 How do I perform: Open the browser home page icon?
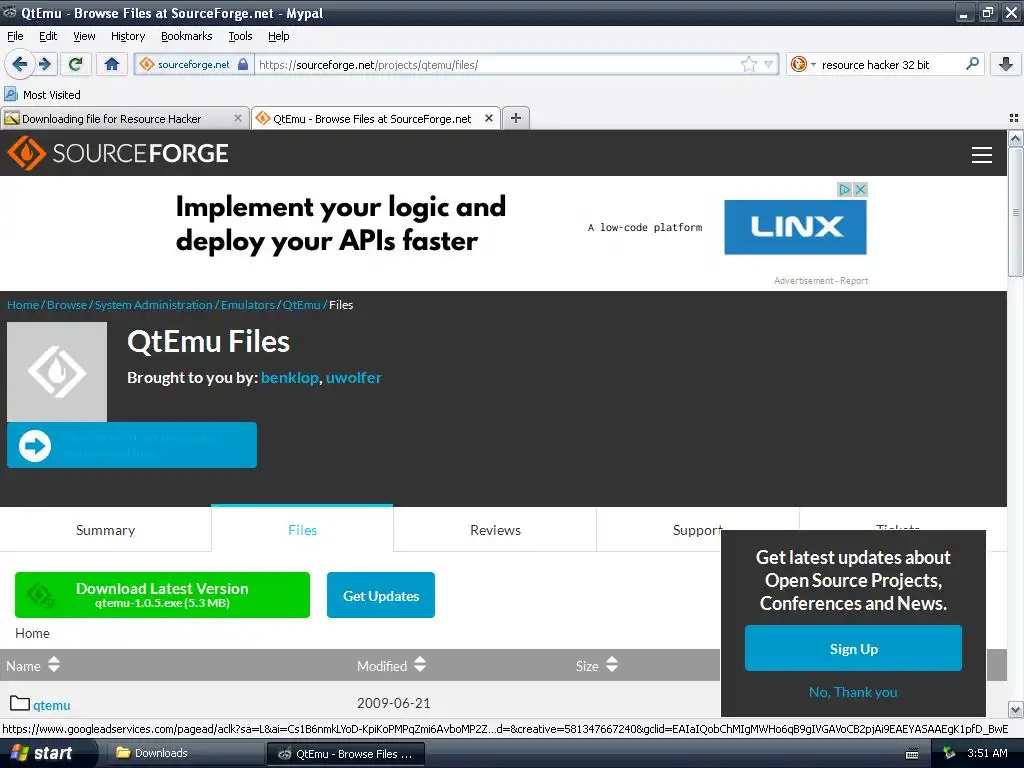(112, 64)
